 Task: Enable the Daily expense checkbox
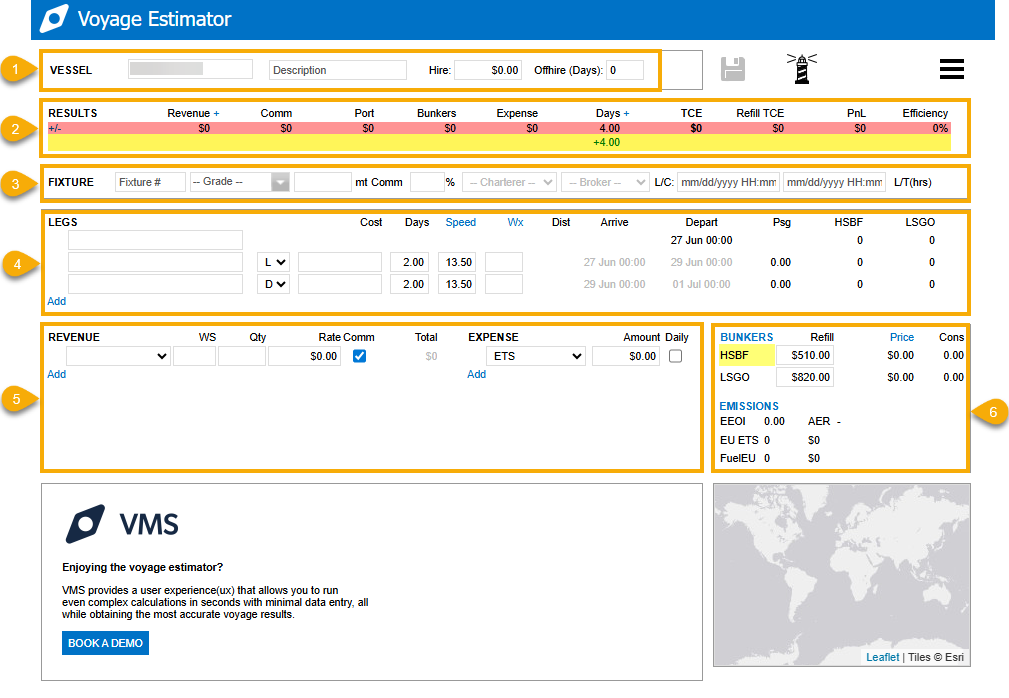[676, 356]
